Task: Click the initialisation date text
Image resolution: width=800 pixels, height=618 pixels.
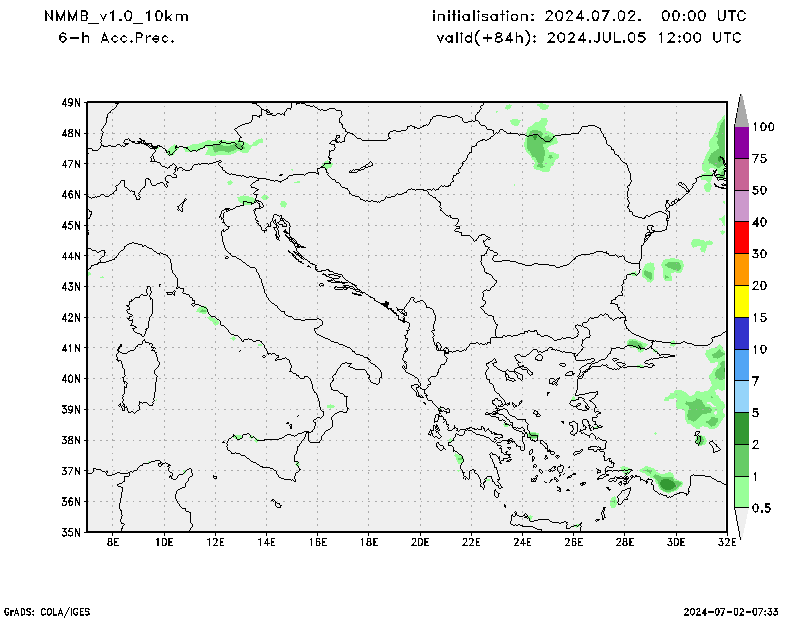Action: [x=589, y=17]
